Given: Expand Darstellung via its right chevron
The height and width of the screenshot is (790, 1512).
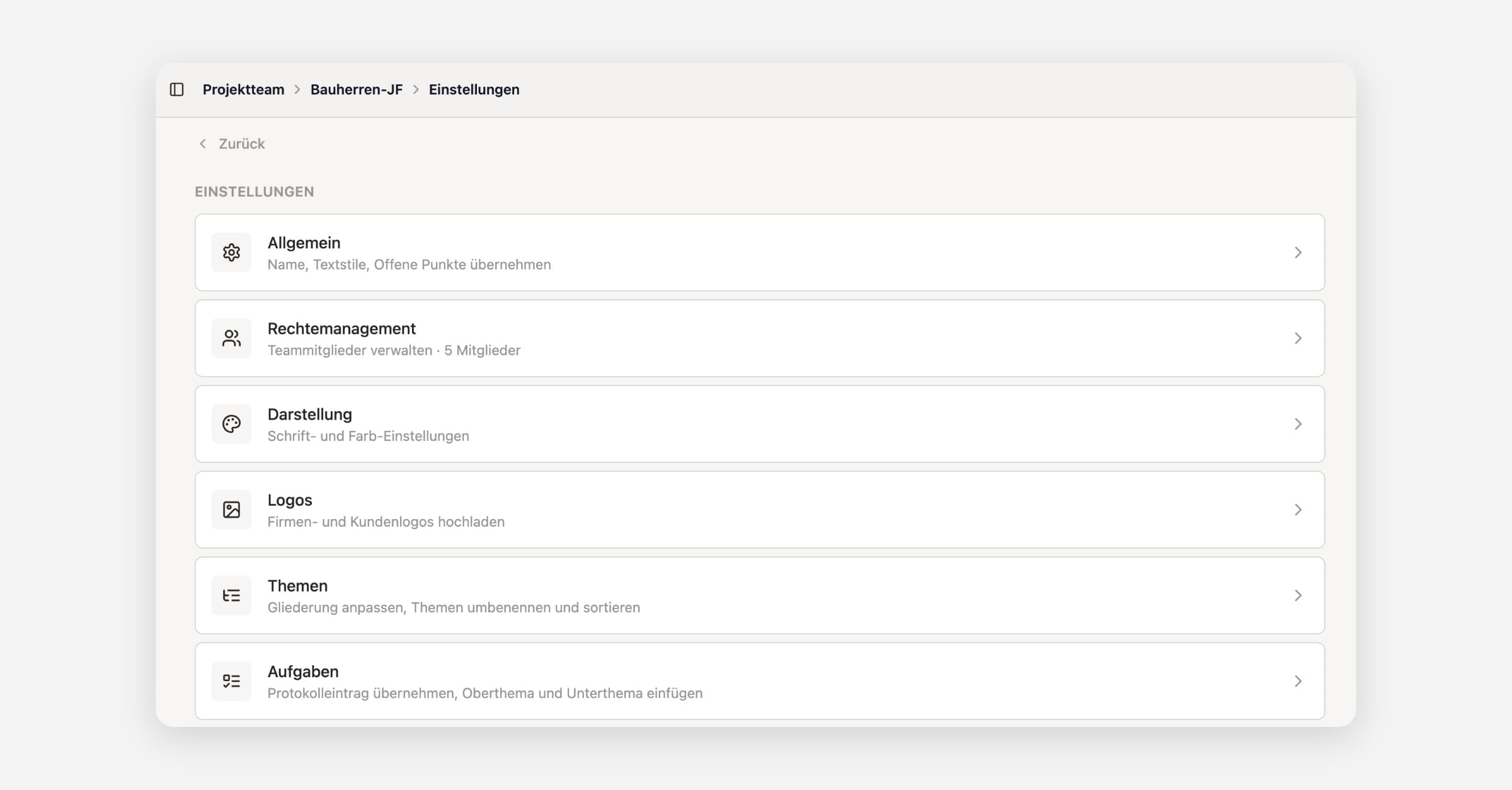Looking at the screenshot, I should coord(1298,424).
